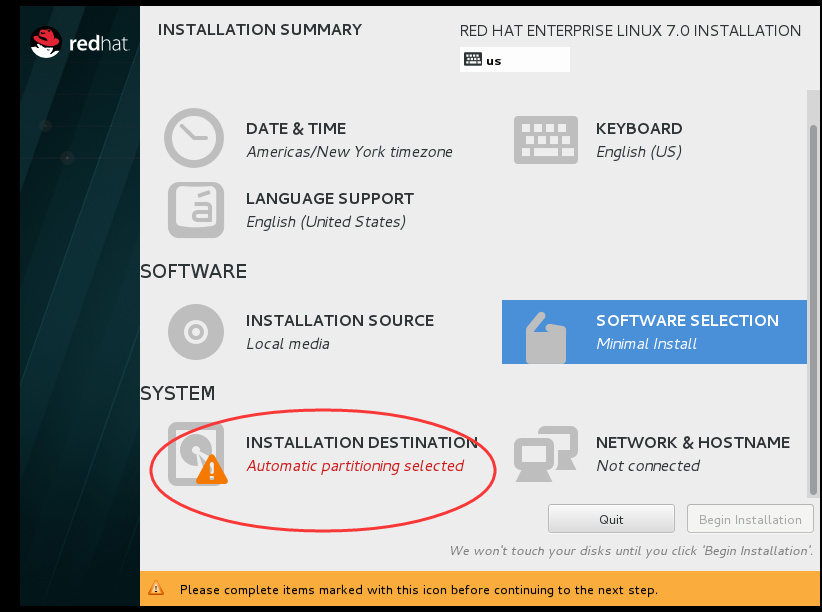
Task: Click the vertical scrollbar on the right
Action: click(813, 309)
